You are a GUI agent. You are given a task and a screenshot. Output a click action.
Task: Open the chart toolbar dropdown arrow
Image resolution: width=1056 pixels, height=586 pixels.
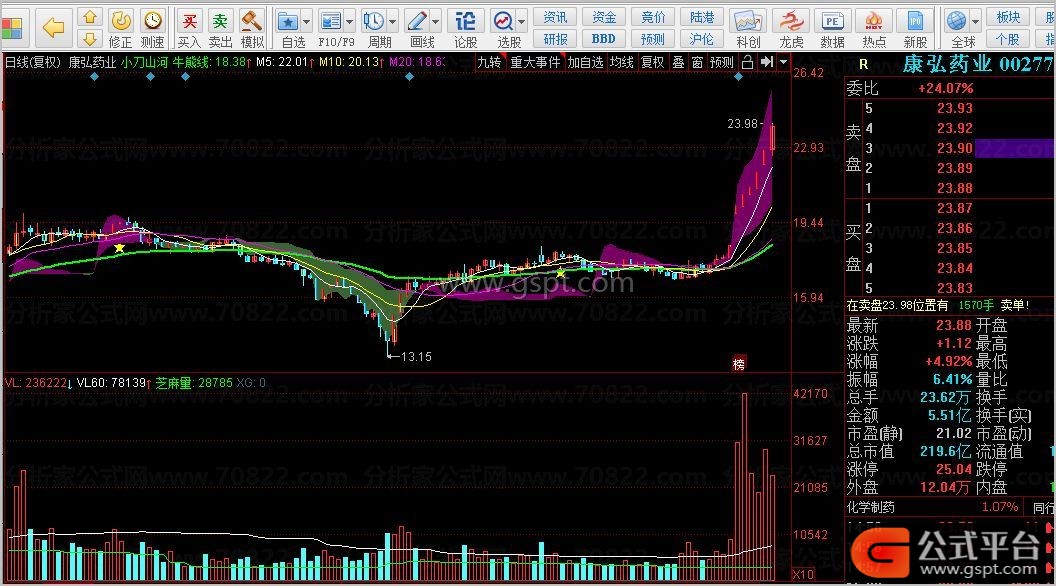pos(783,63)
